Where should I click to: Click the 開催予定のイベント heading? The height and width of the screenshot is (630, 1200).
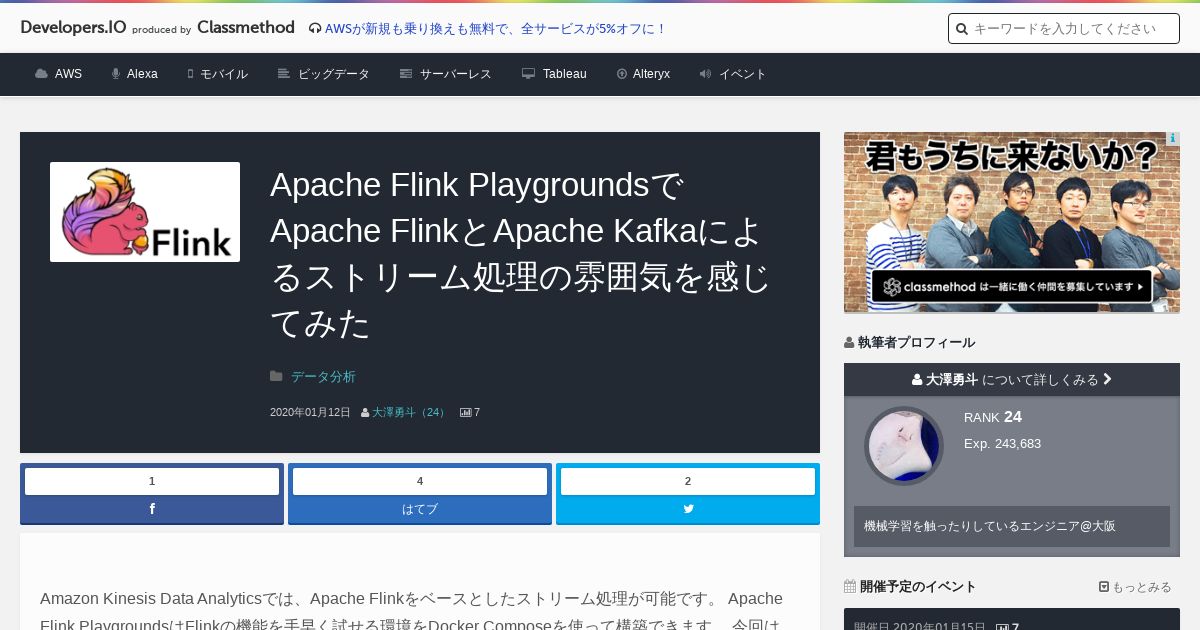(x=918, y=586)
